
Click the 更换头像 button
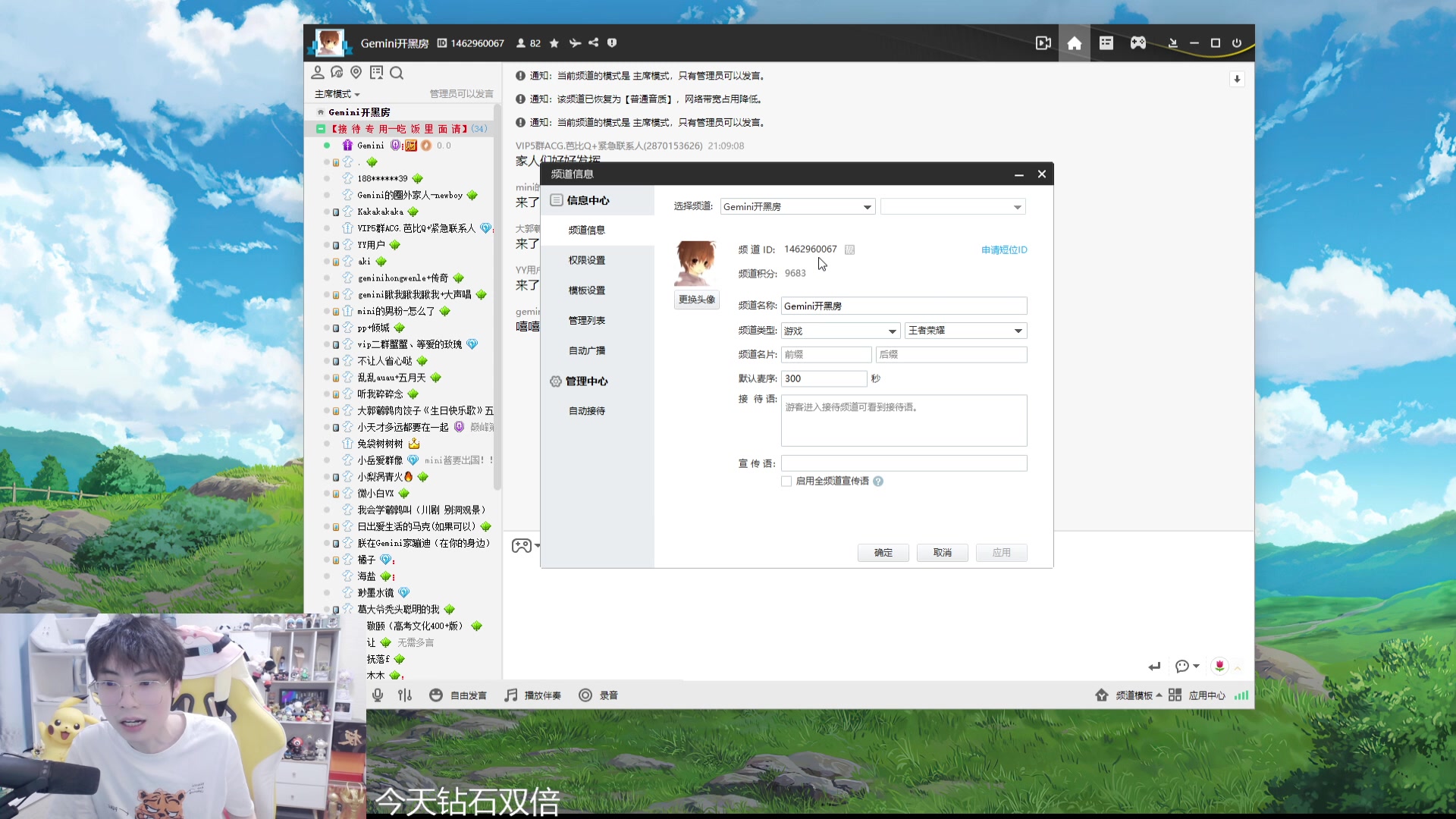(x=697, y=300)
